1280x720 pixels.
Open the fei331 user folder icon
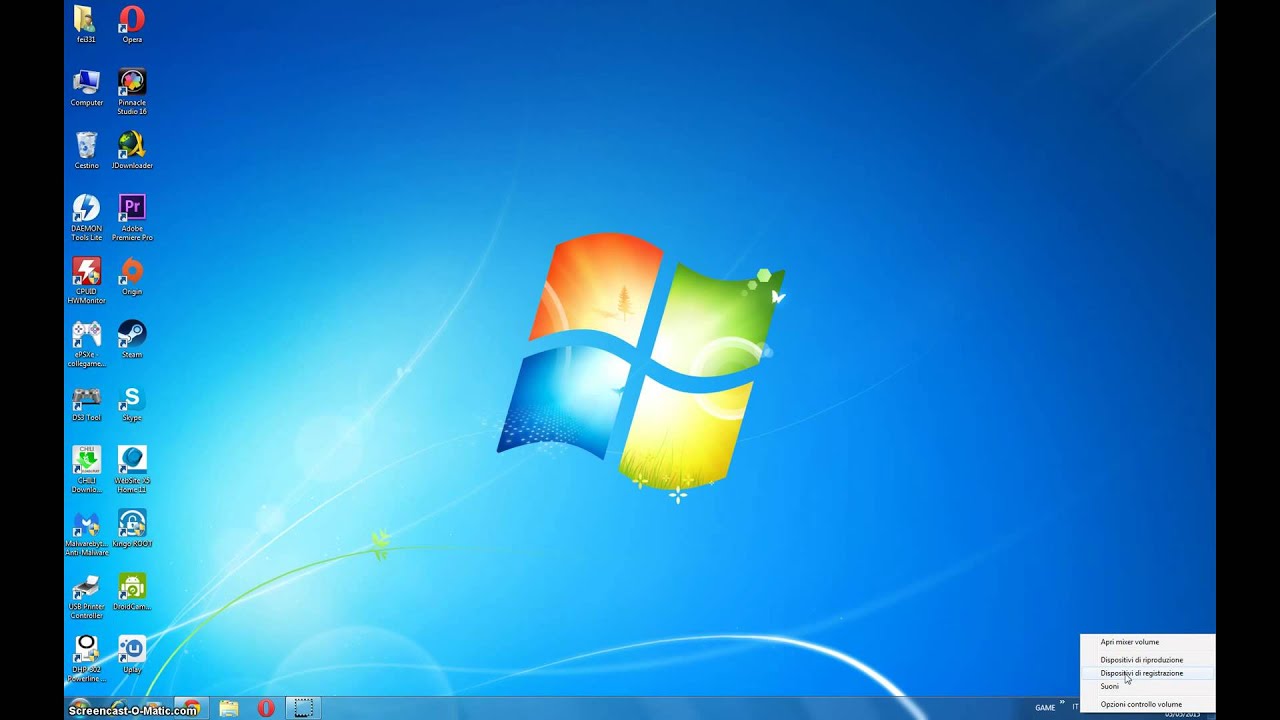click(x=86, y=24)
